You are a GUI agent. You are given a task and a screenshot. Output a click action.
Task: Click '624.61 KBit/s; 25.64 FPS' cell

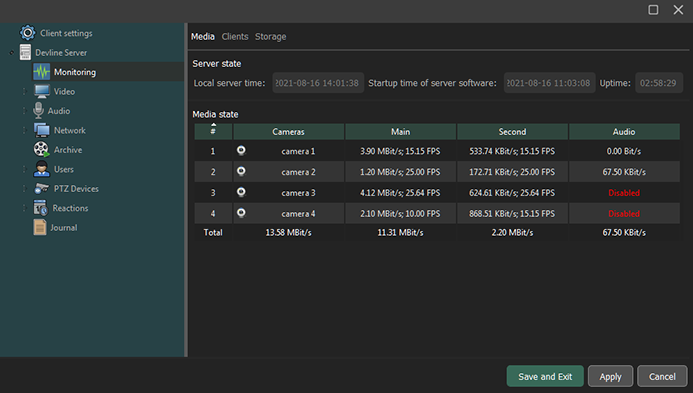[512, 193]
